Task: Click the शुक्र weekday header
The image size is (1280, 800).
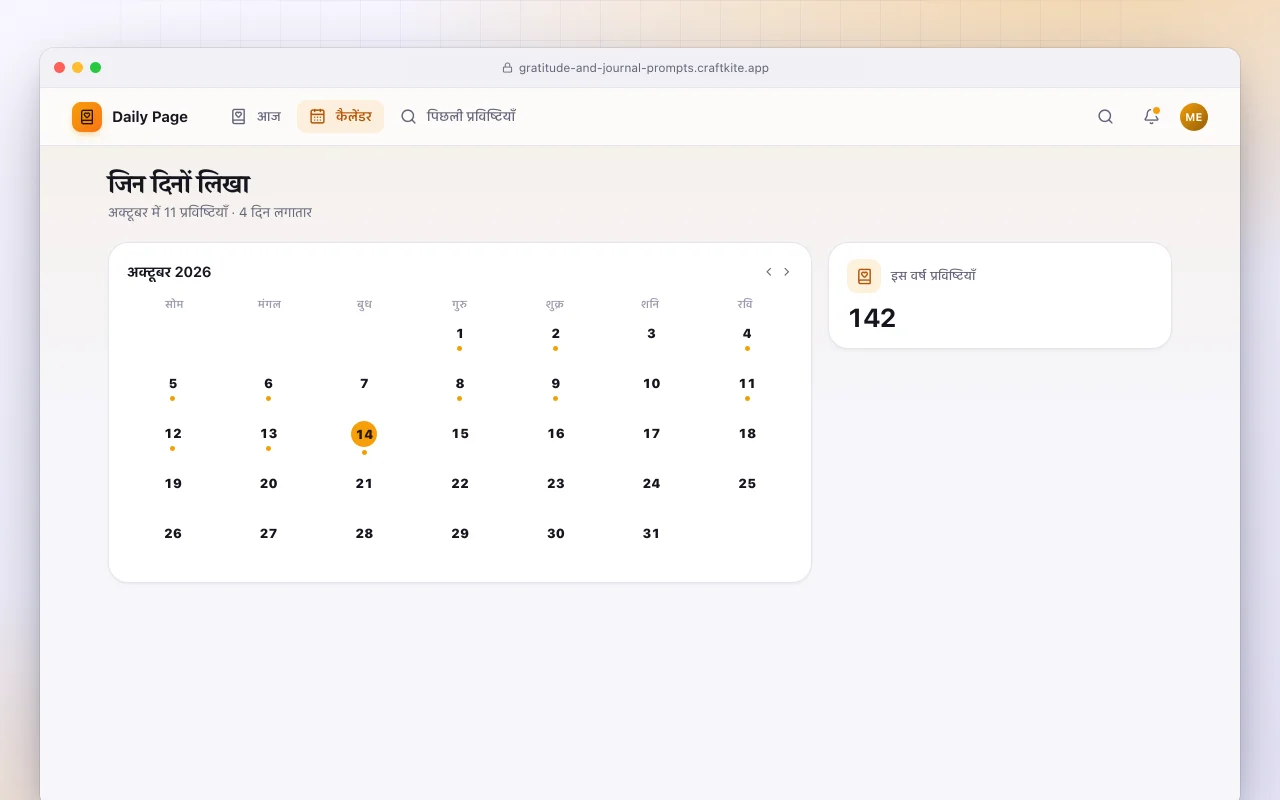Action: (x=555, y=304)
